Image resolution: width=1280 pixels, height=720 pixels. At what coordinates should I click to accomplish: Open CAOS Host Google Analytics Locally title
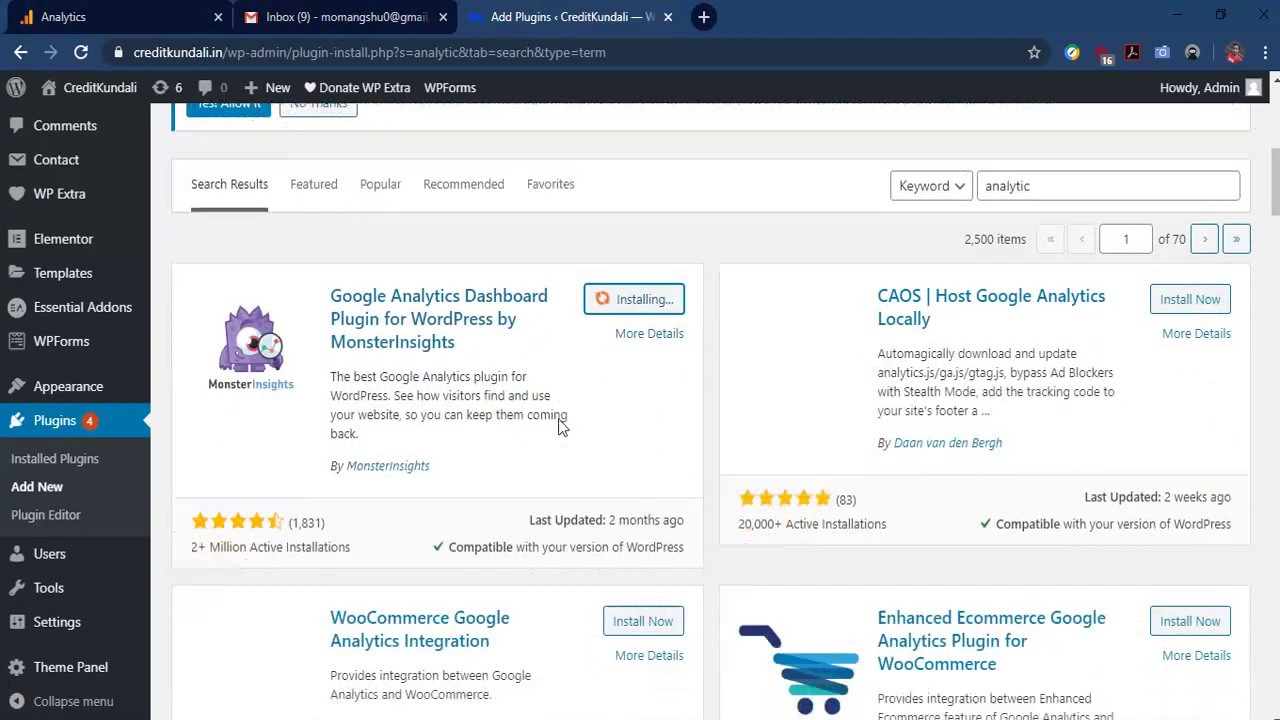pos(991,308)
